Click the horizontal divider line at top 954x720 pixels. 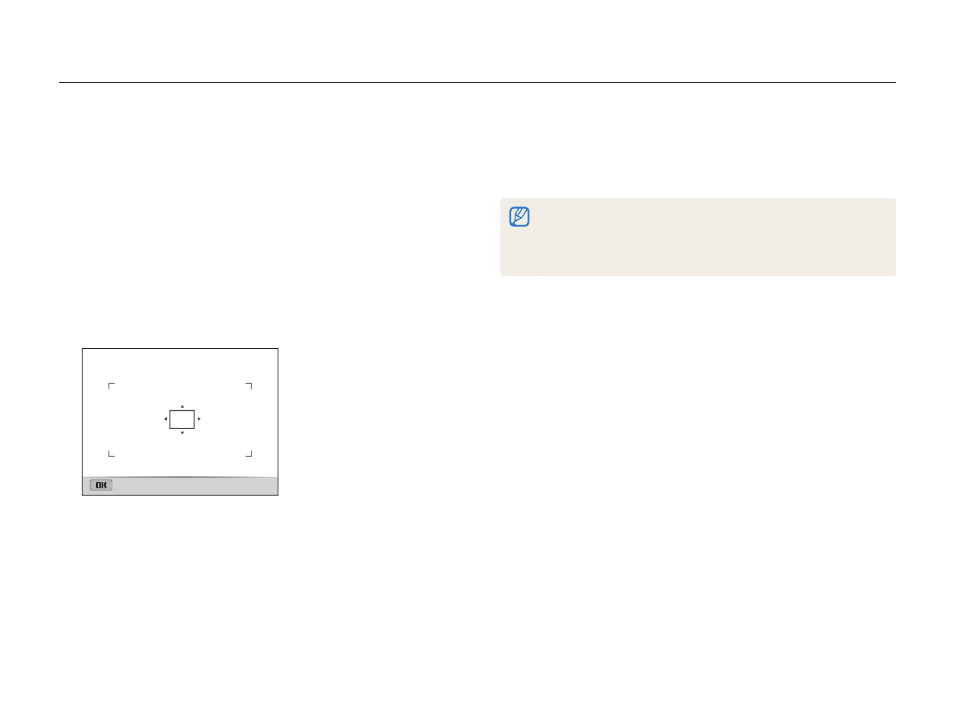coord(477,82)
